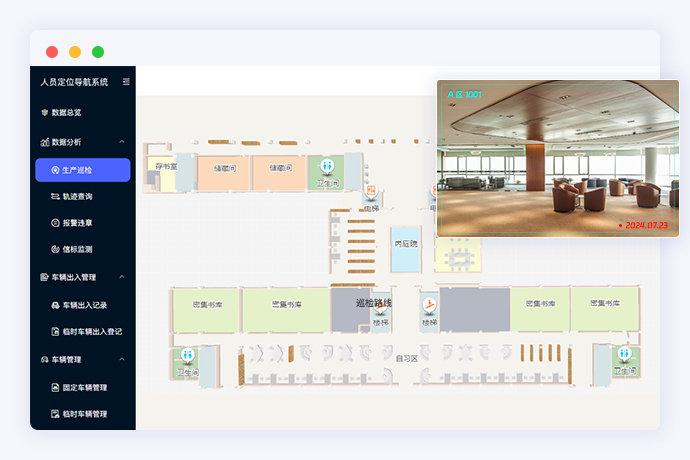Viewport: 690px width, 460px height.
Task: Open 临时车辆管理 via its icon
Action: click(55, 414)
